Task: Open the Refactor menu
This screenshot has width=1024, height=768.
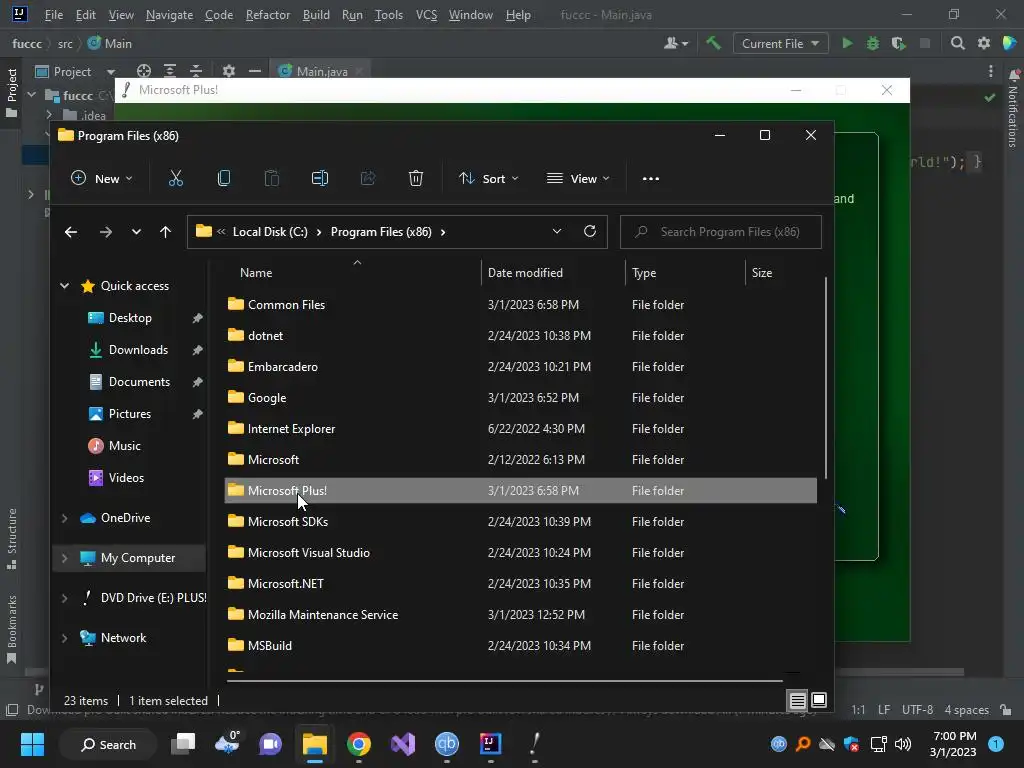Action: pyautogui.click(x=267, y=14)
